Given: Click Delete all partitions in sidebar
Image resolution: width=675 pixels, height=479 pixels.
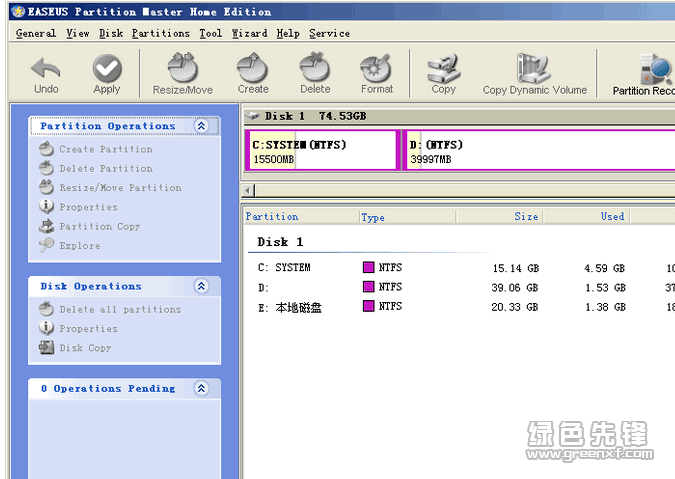Looking at the screenshot, I should point(120,309).
